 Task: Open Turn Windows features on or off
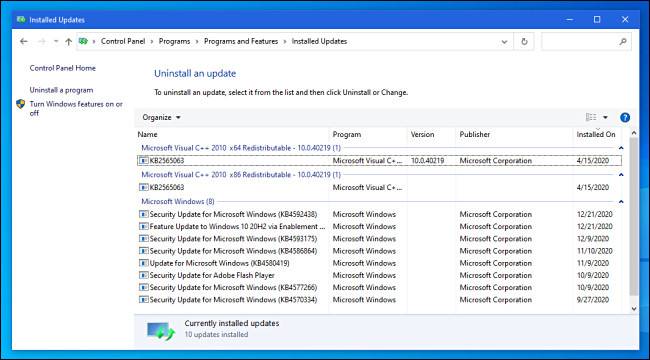tap(76, 108)
